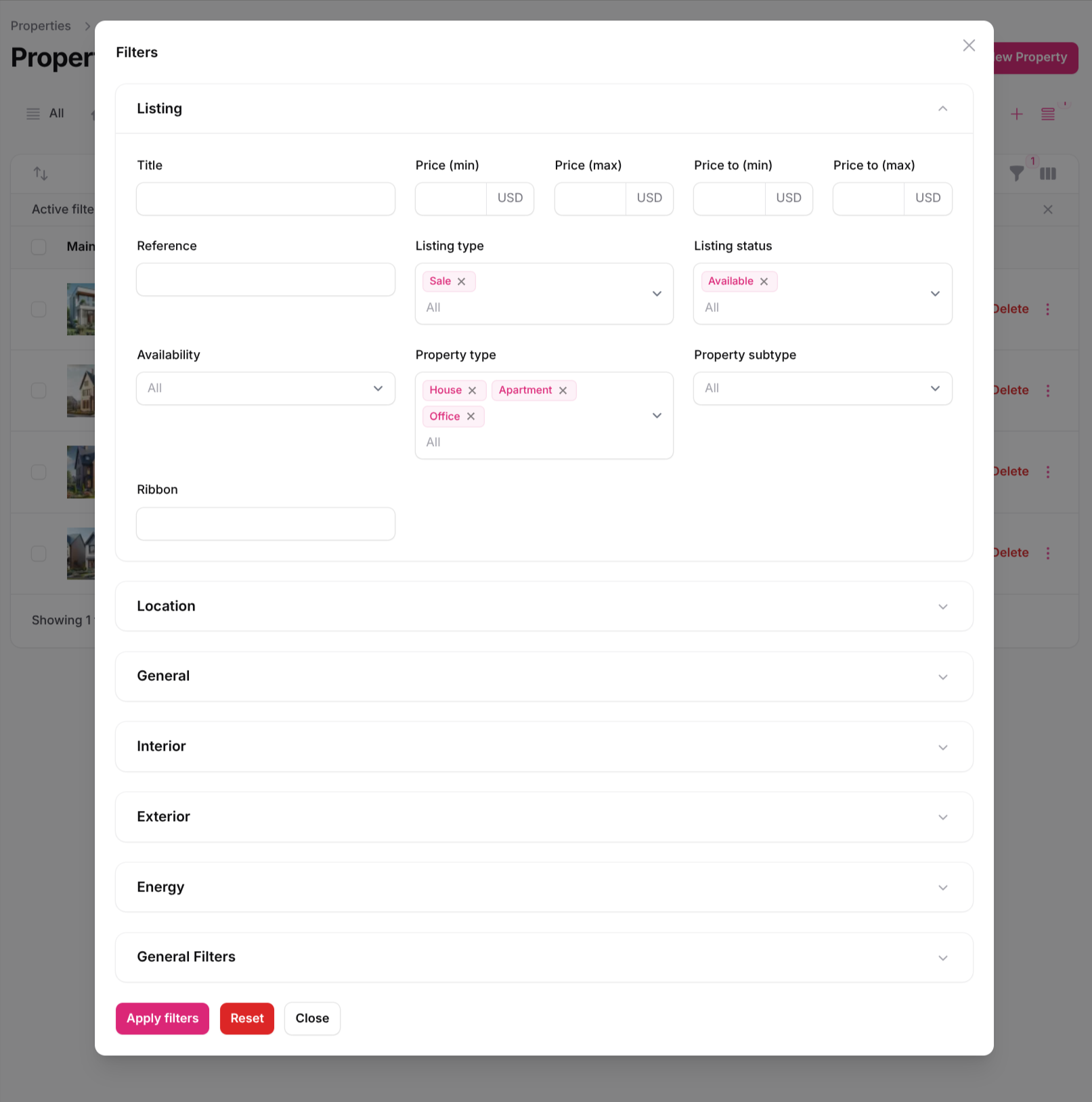Check the select-all header checkbox
1092x1102 pixels.
(x=39, y=246)
